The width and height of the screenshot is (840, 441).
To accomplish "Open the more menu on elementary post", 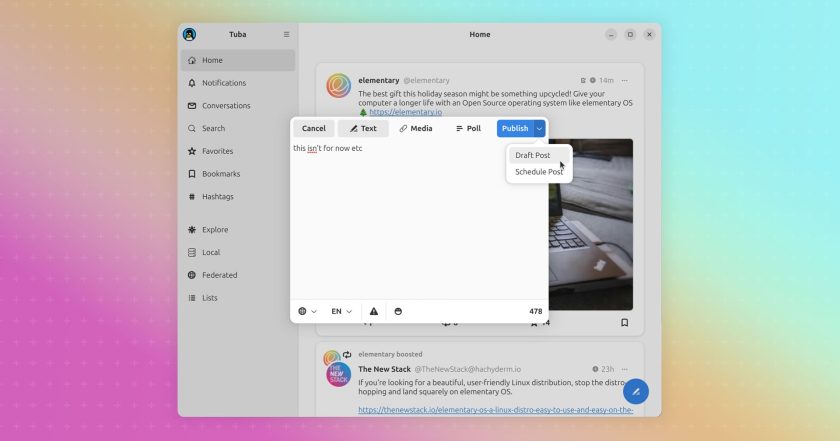I will 625,80.
